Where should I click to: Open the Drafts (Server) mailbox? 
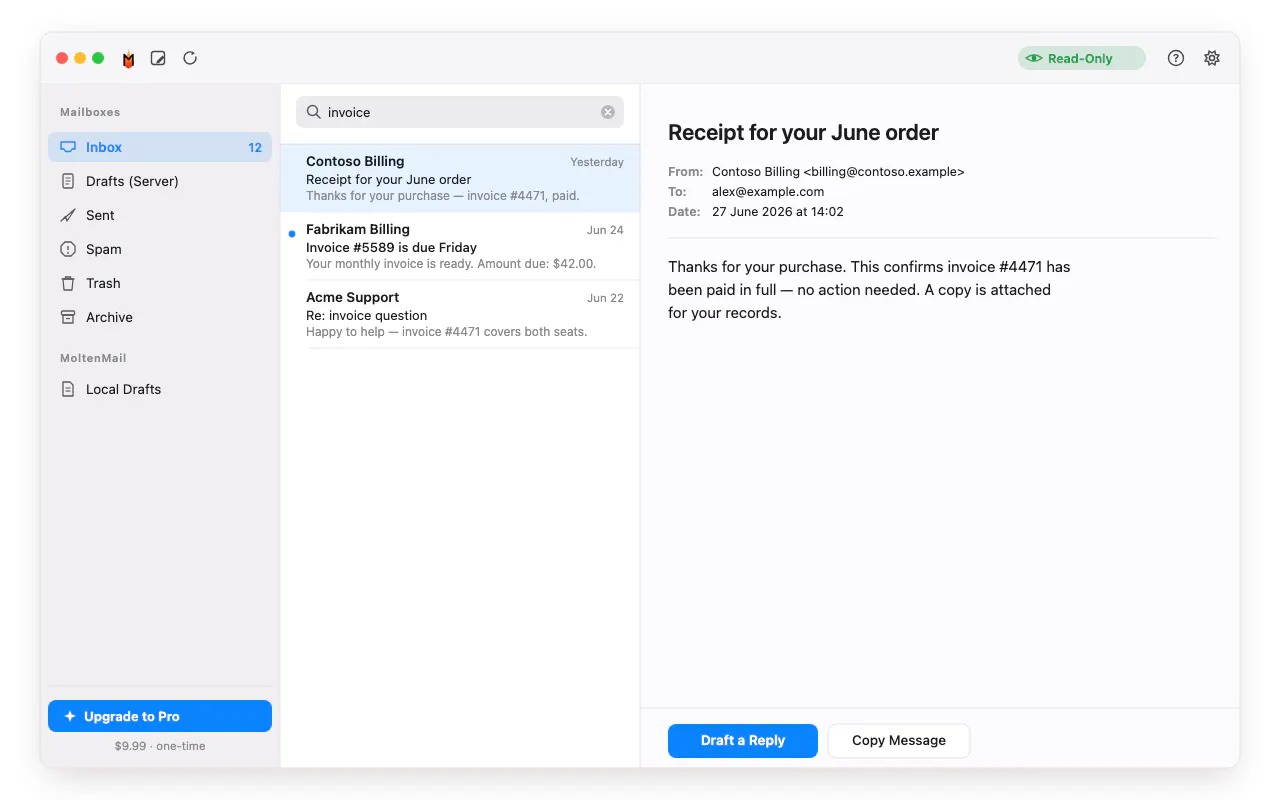[x=160, y=181]
